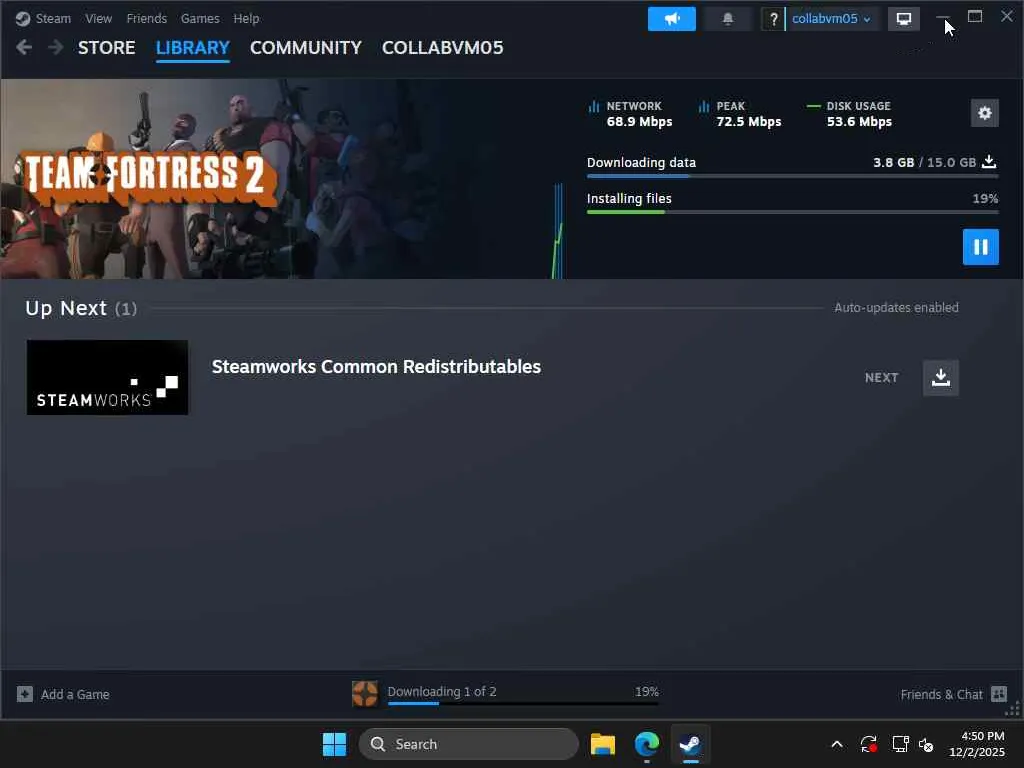1024x768 pixels.
Task: Click the 19% installing percentage
Action: click(x=985, y=198)
